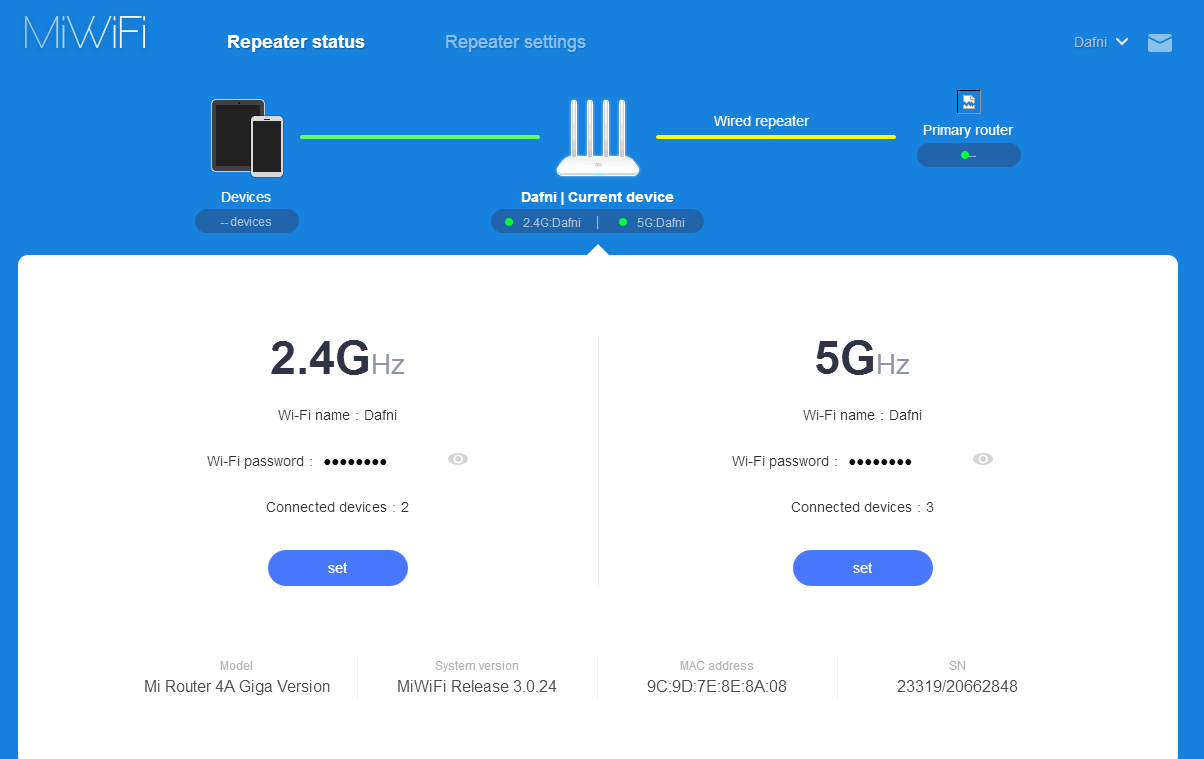Show the 2.4G Wi-Fi password
Screen dimensions: 1204x759
[458, 459]
